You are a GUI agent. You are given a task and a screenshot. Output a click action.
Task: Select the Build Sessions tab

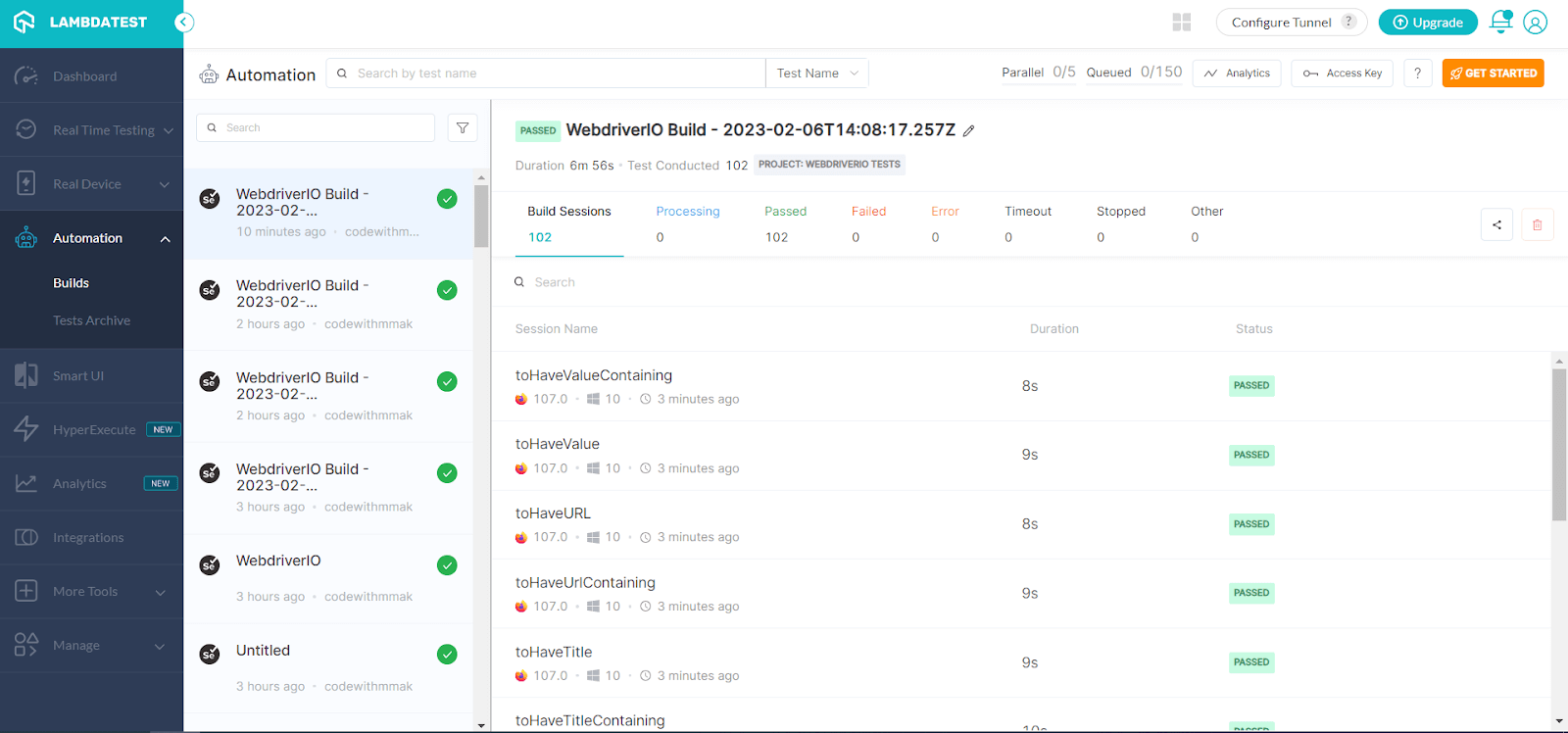(x=569, y=224)
